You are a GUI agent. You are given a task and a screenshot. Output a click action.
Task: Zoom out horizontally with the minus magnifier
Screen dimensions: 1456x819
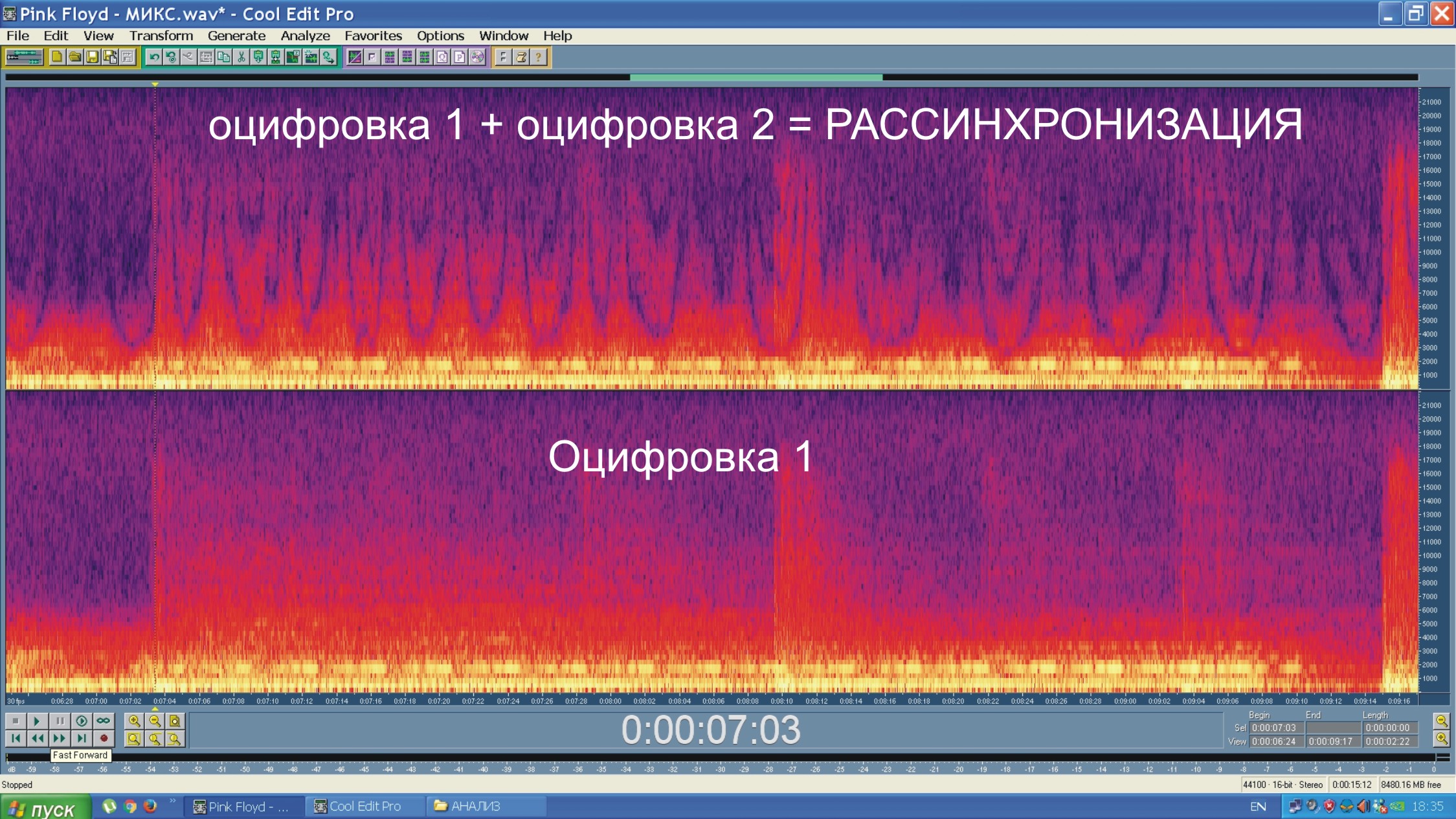click(155, 721)
